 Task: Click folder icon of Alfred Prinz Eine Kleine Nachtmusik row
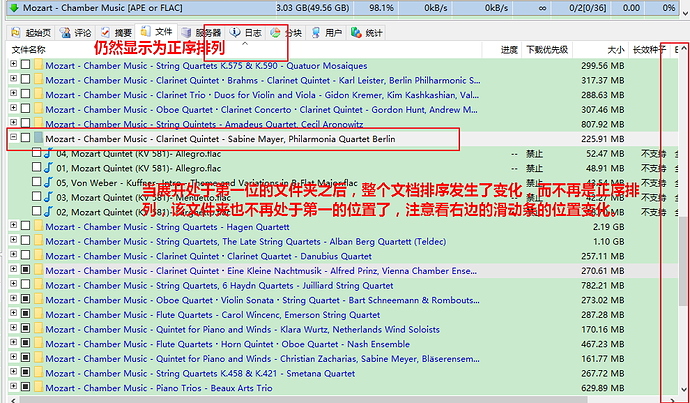coord(39,271)
